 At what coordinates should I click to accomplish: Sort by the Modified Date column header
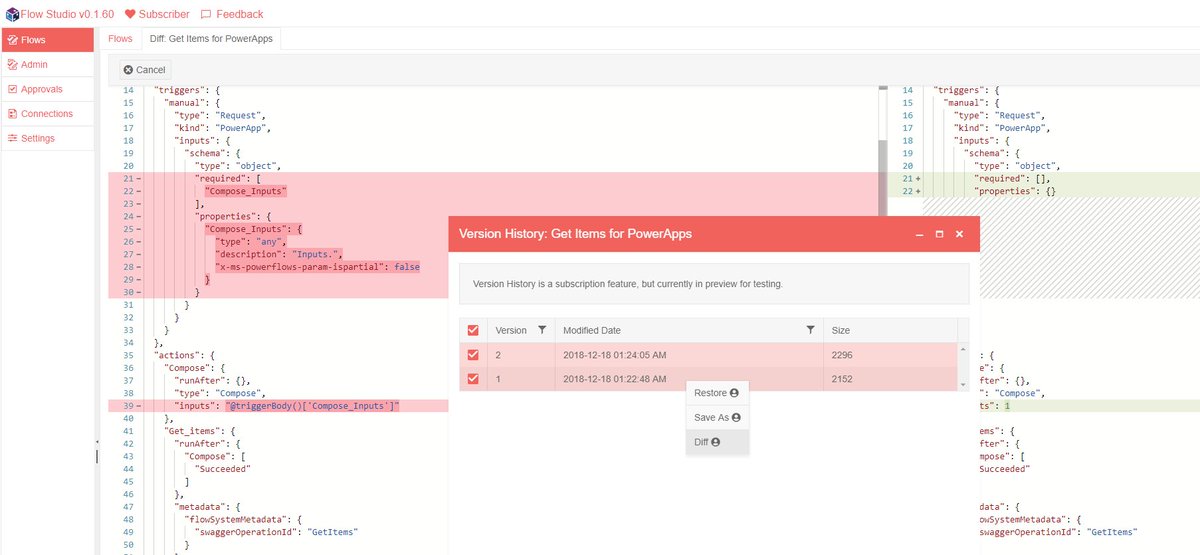(592, 330)
